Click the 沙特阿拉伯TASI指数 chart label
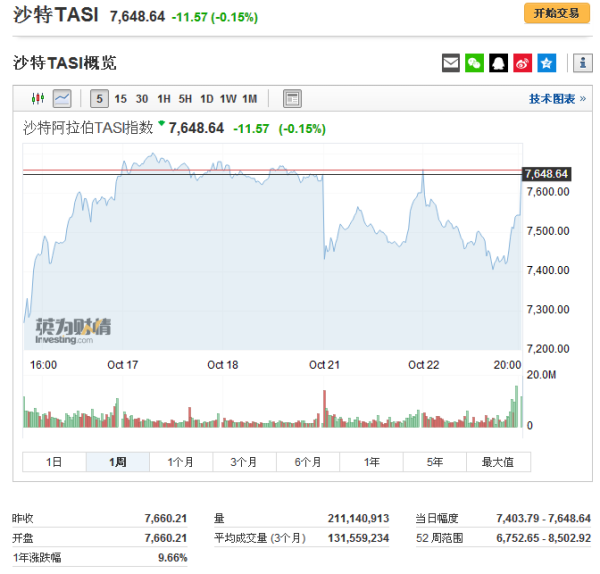This screenshot has width=600, height=574. 88,128
